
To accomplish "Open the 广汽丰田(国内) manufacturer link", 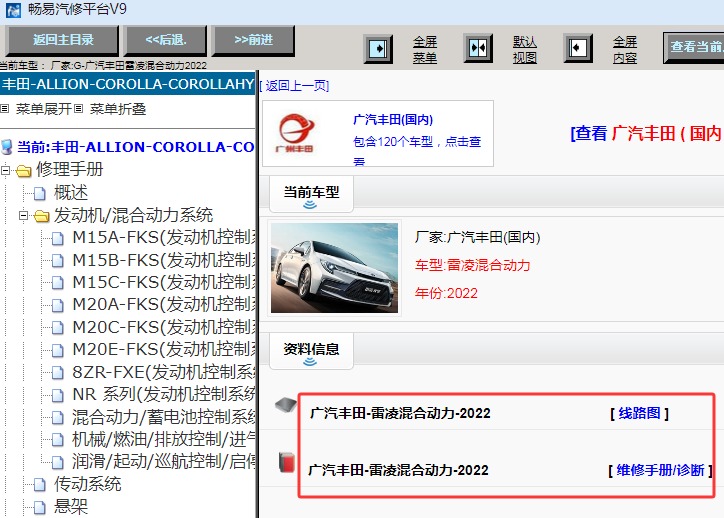I will click(x=393, y=120).
